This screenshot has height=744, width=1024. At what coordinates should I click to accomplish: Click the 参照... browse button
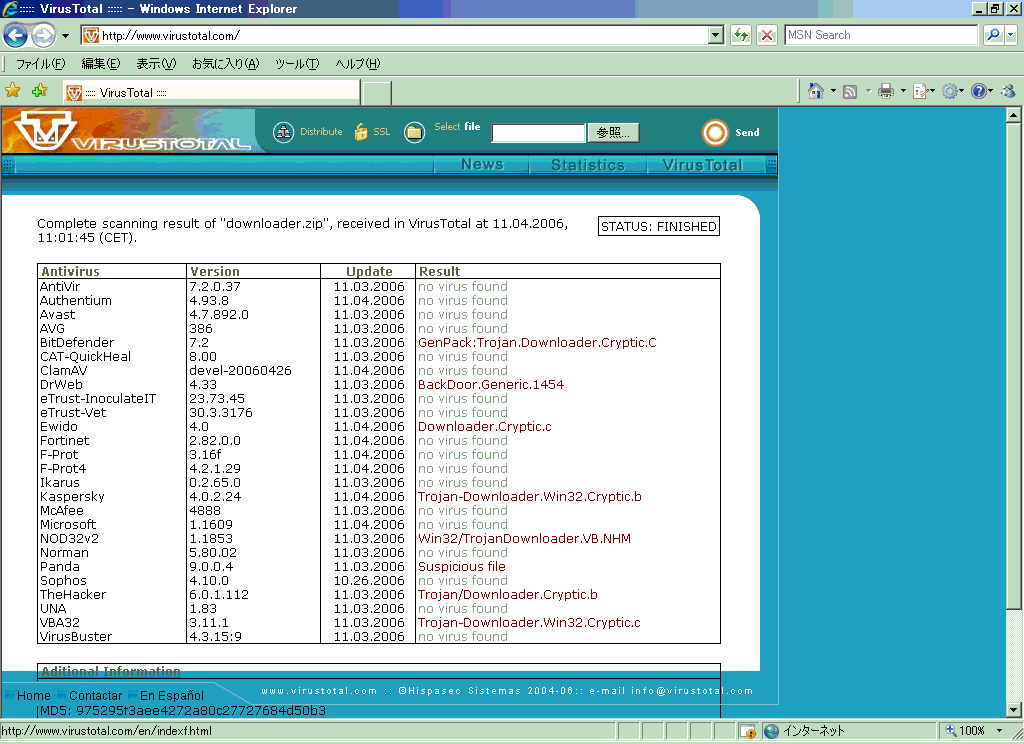(x=613, y=133)
